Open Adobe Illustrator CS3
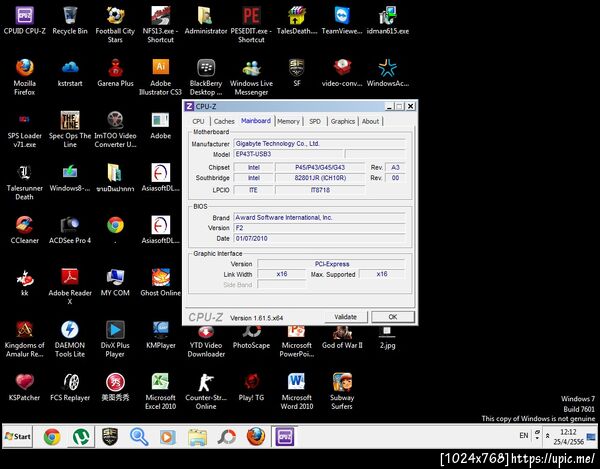Viewport: 600px width, 469px height. pyautogui.click(x=160, y=77)
